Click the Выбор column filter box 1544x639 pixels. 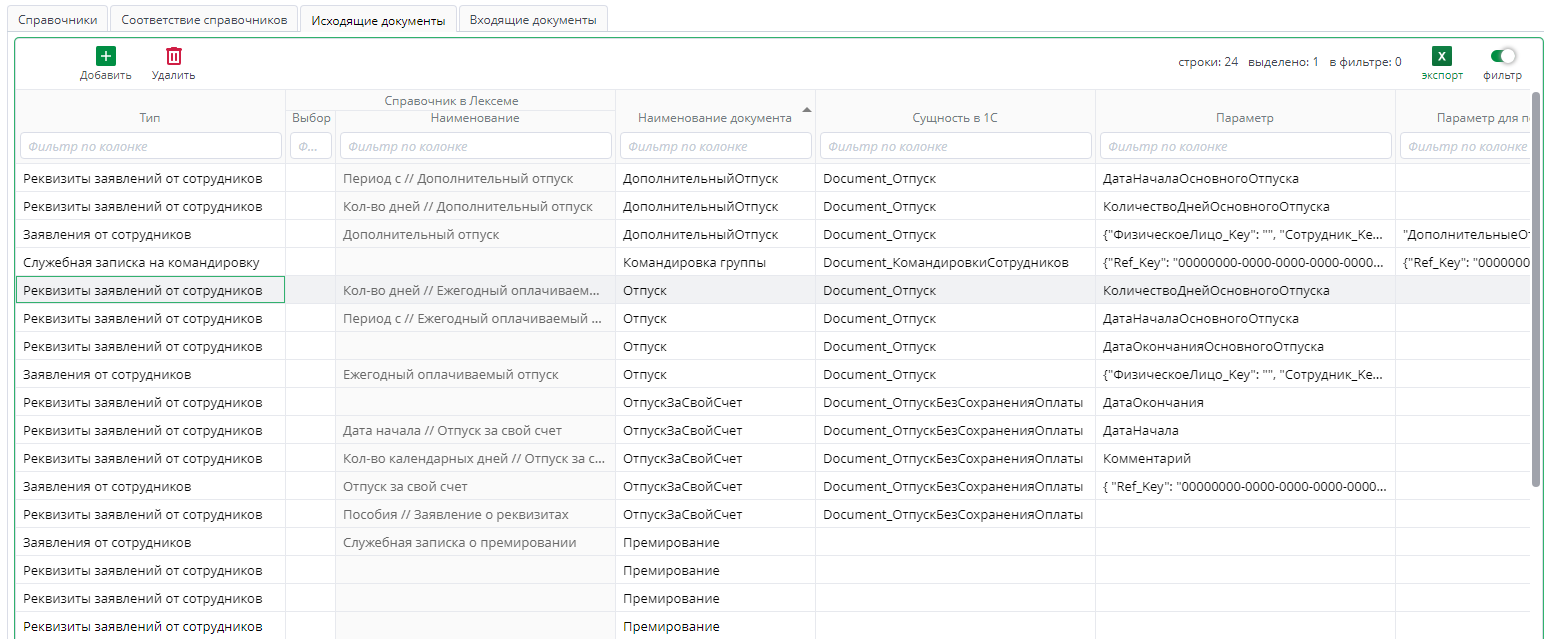pyautogui.click(x=310, y=146)
